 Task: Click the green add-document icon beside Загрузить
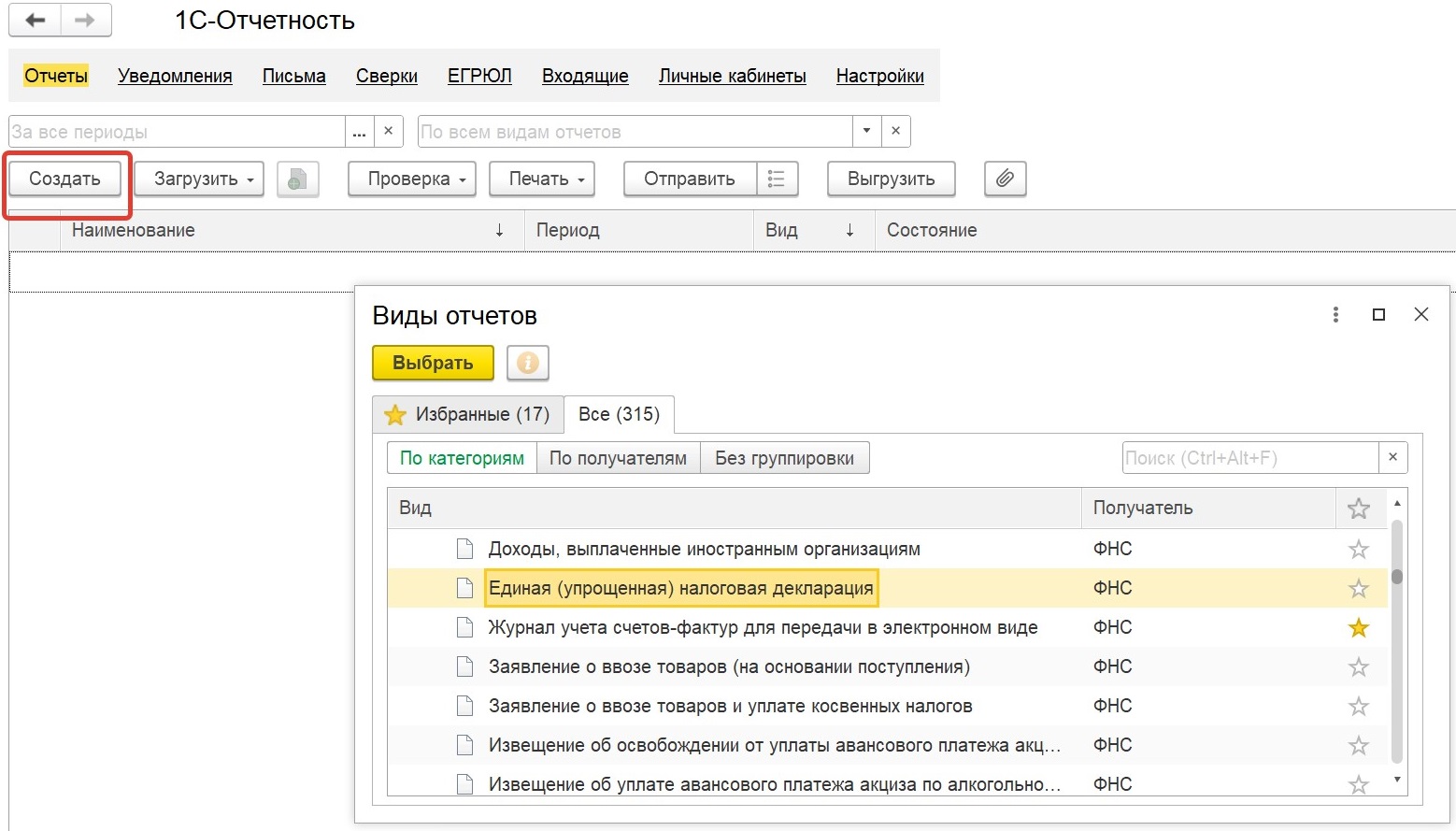298,179
